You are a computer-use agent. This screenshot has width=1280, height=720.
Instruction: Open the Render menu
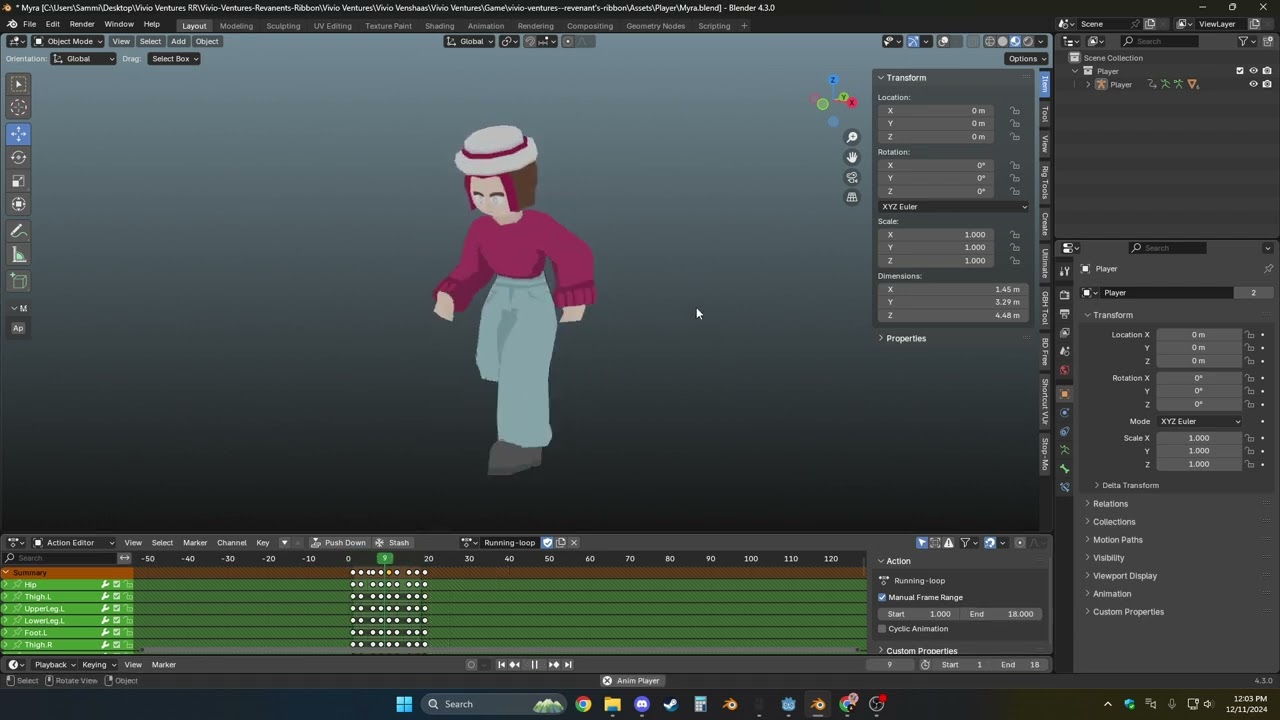82,24
